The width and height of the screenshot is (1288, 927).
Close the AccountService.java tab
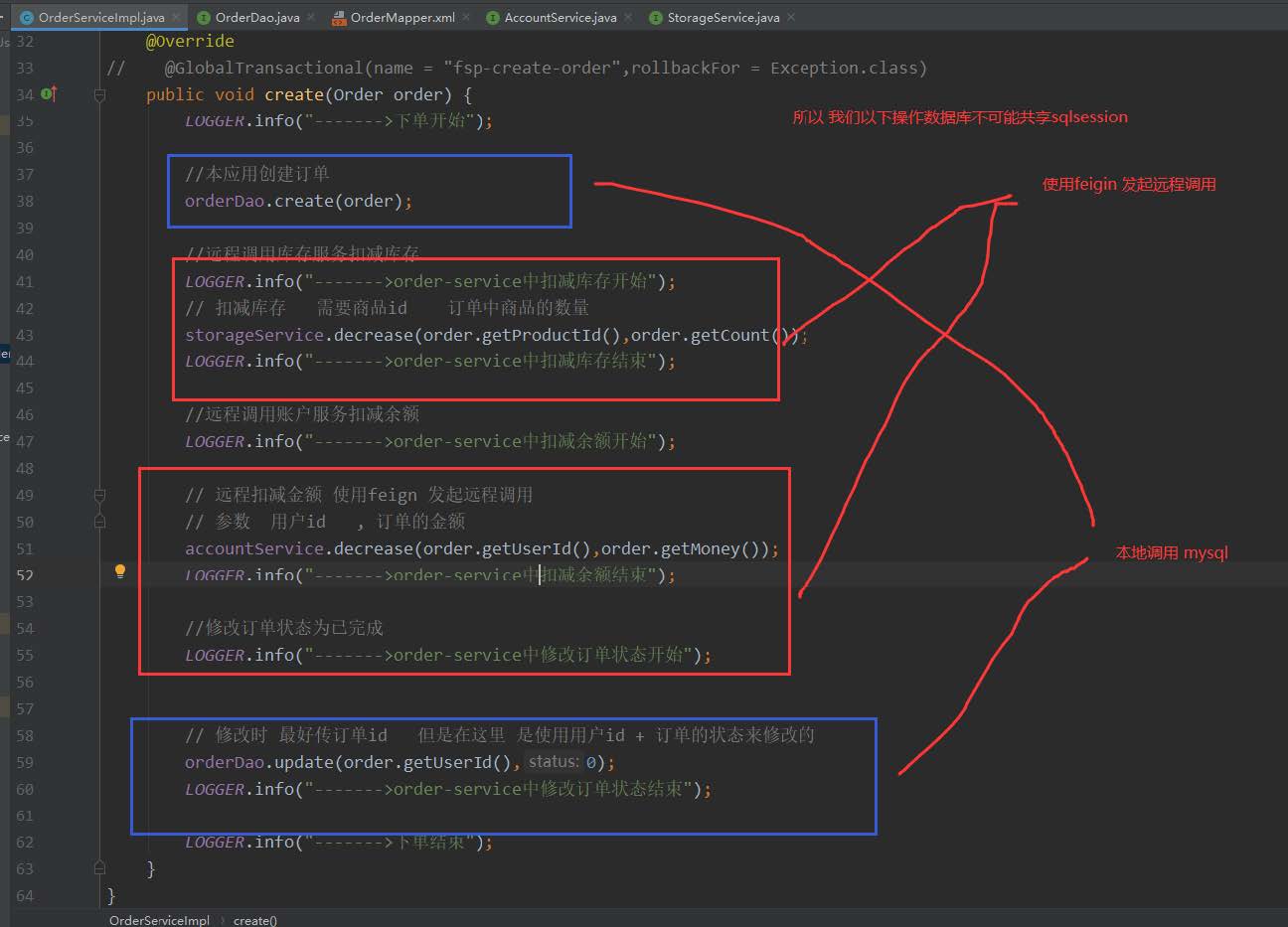627,17
